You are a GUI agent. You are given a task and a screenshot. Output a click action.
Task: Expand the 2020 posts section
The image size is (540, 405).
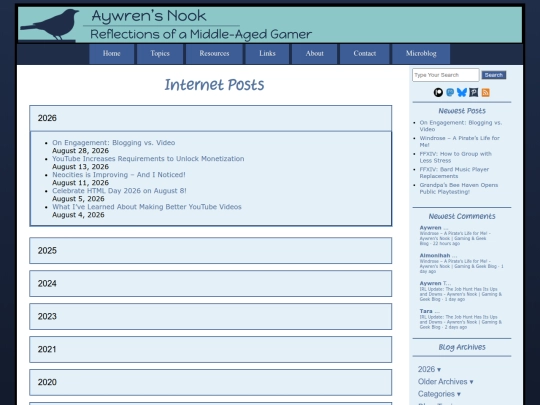pyautogui.click(x=210, y=382)
